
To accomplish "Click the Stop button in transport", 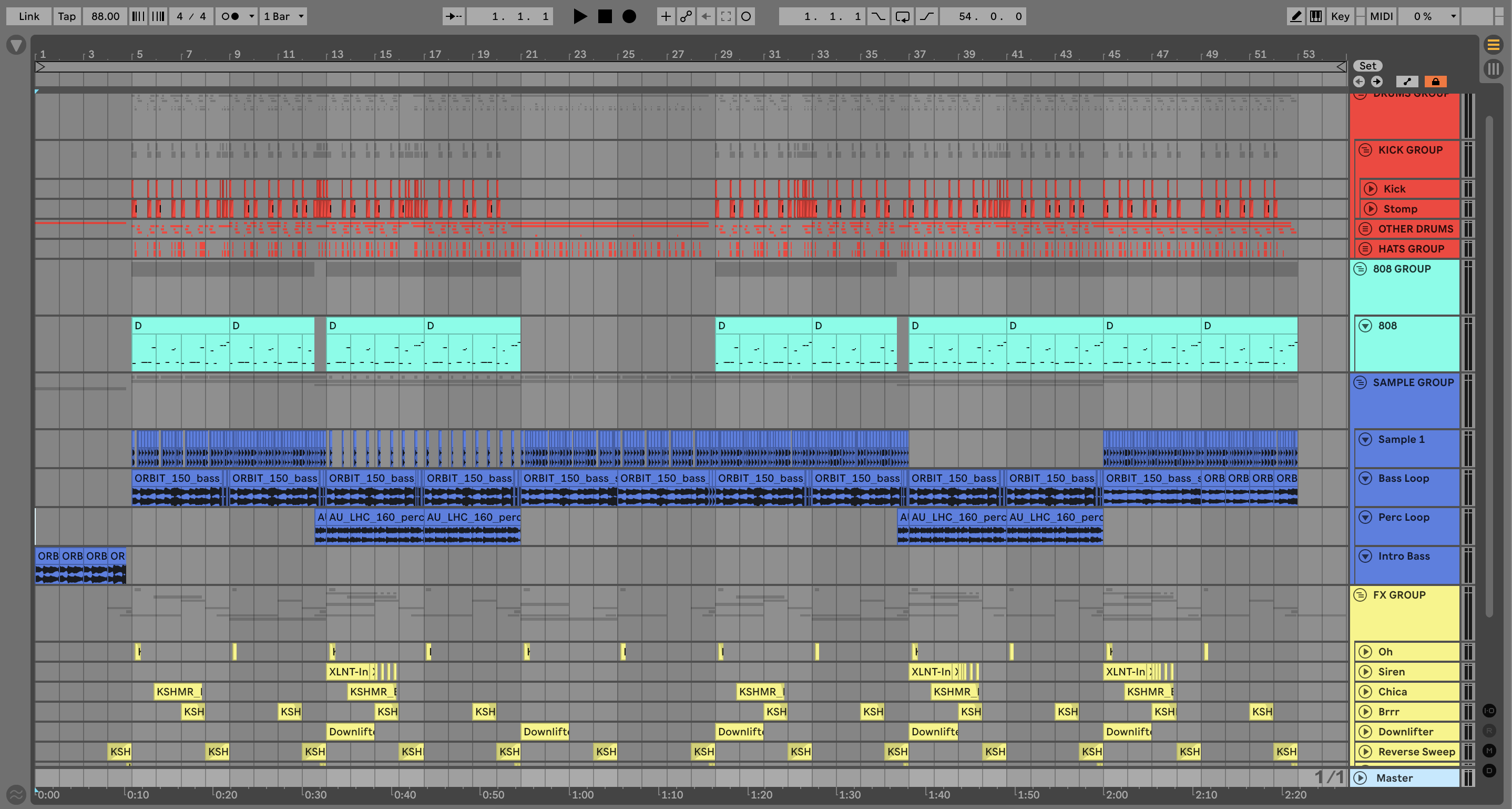I will pyautogui.click(x=605, y=16).
